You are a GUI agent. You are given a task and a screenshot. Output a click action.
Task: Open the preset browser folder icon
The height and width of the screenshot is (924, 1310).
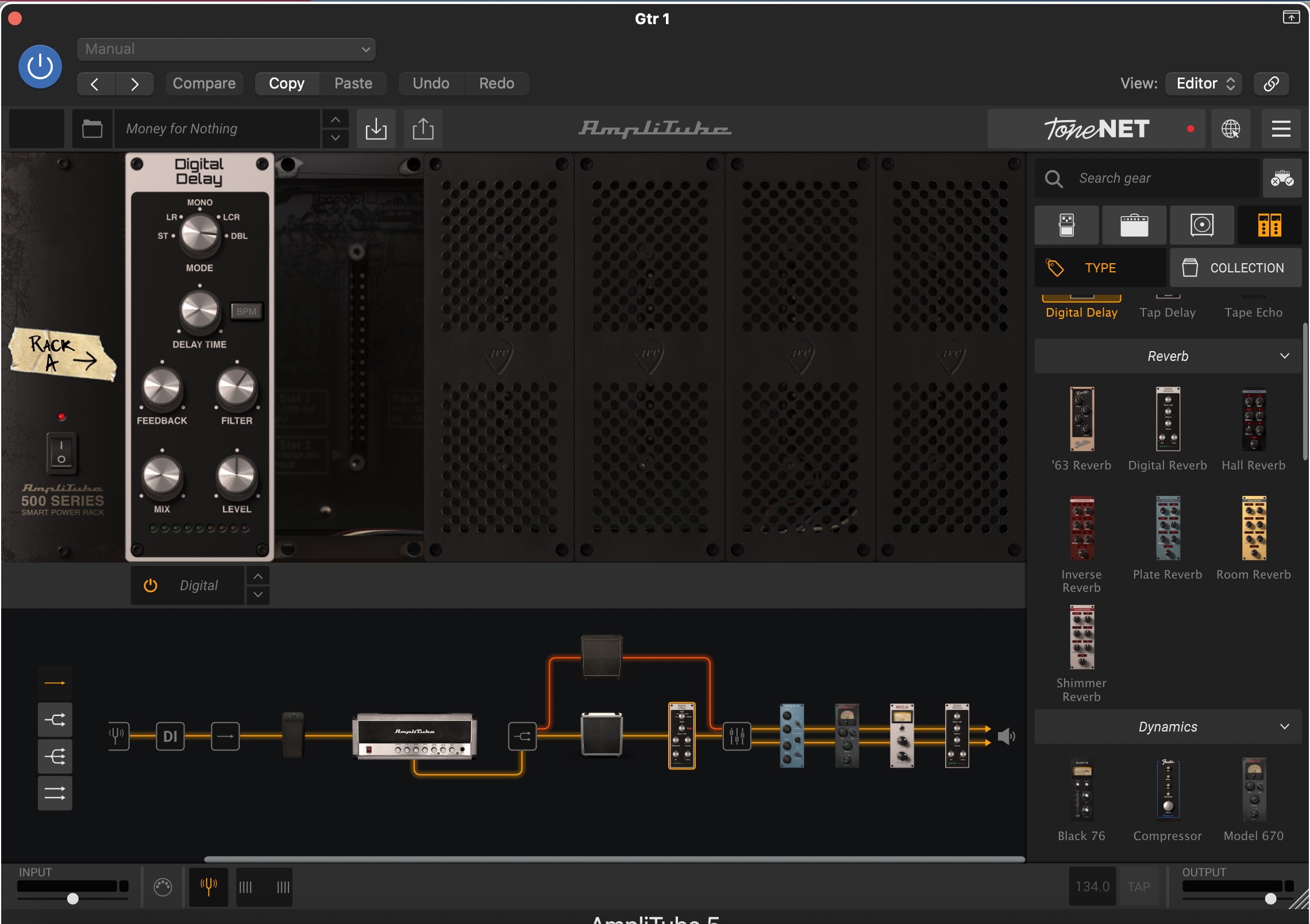[x=92, y=129]
